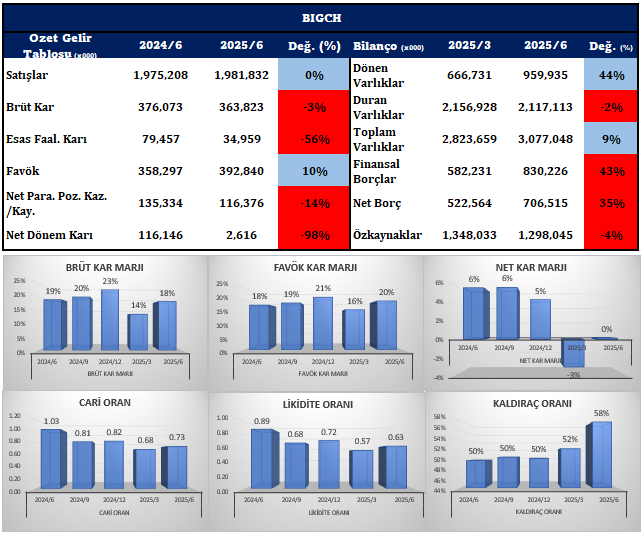Select Duran Varlıklar label
Image resolution: width=642 pixels, height=533 pixels.
coord(378,107)
